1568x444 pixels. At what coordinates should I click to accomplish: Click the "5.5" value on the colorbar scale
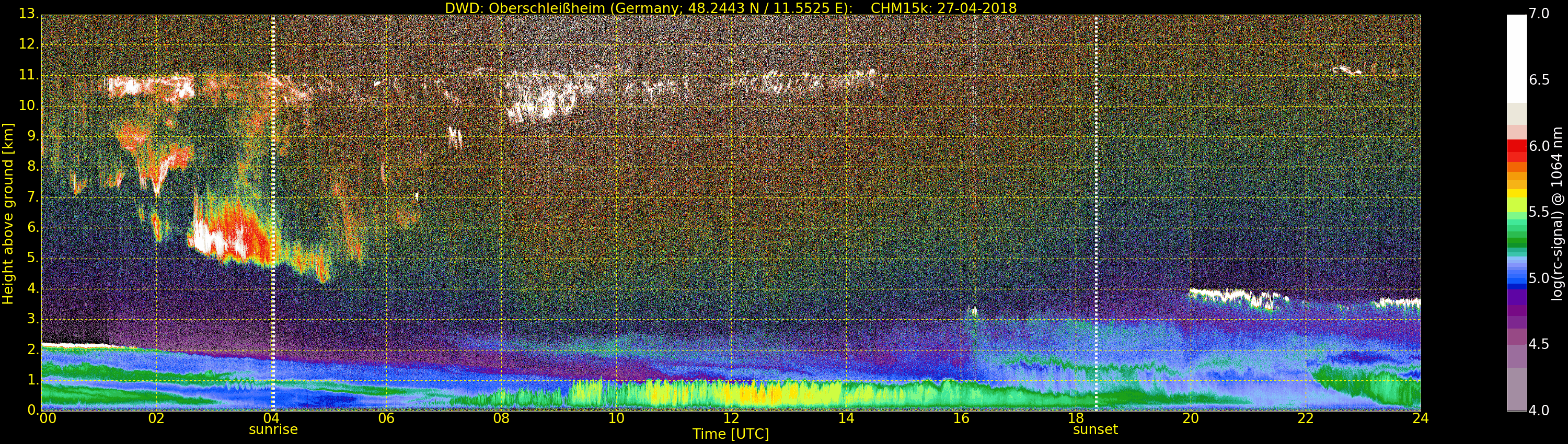pyautogui.click(x=1539, y=212)
